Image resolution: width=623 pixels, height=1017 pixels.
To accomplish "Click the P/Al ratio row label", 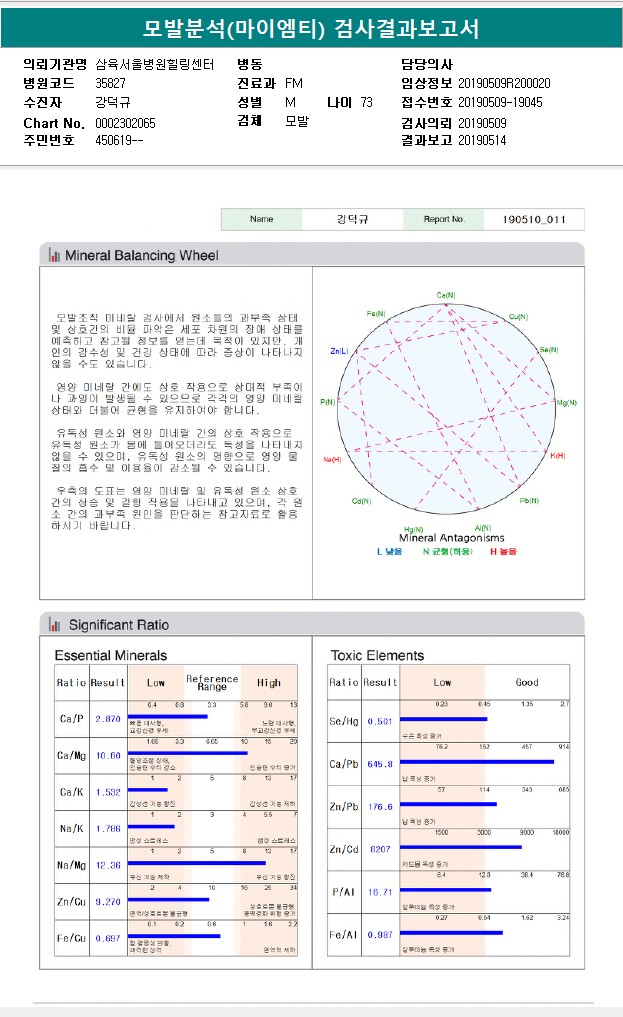I will pyautogui.click(x=344, y=892).
